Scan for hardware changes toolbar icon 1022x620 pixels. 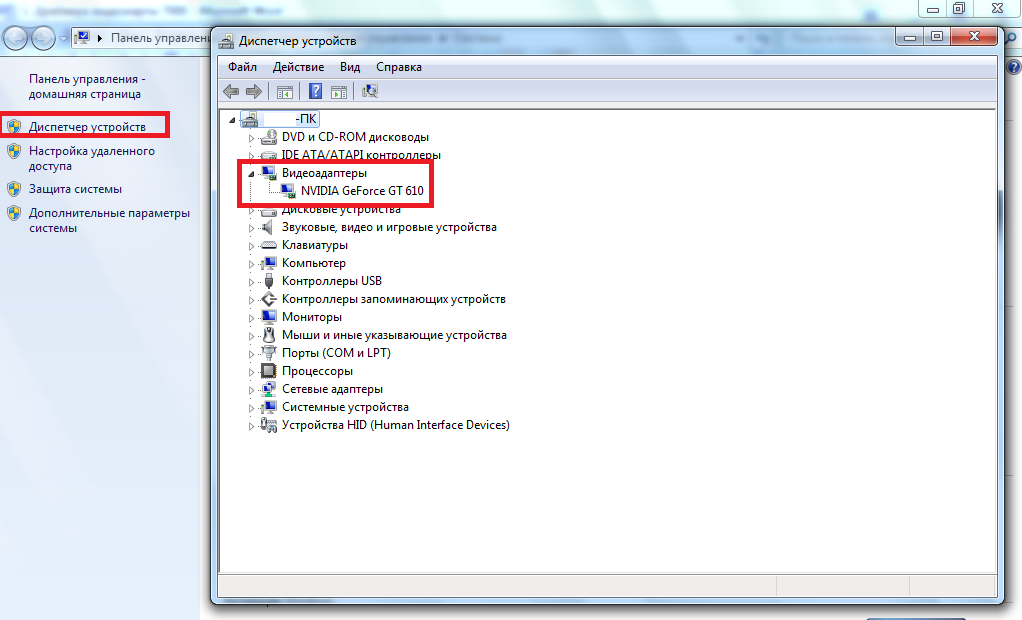tap(370, 91)
